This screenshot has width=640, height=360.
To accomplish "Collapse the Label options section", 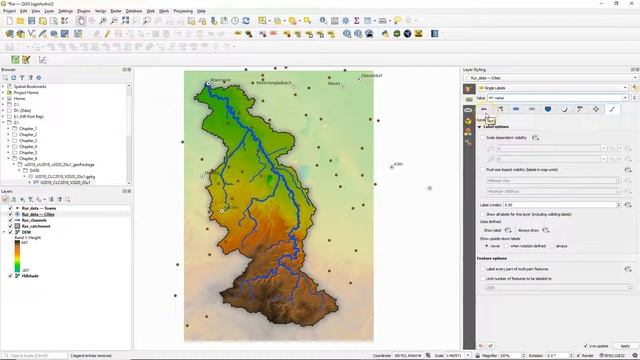I will point(480,127).
